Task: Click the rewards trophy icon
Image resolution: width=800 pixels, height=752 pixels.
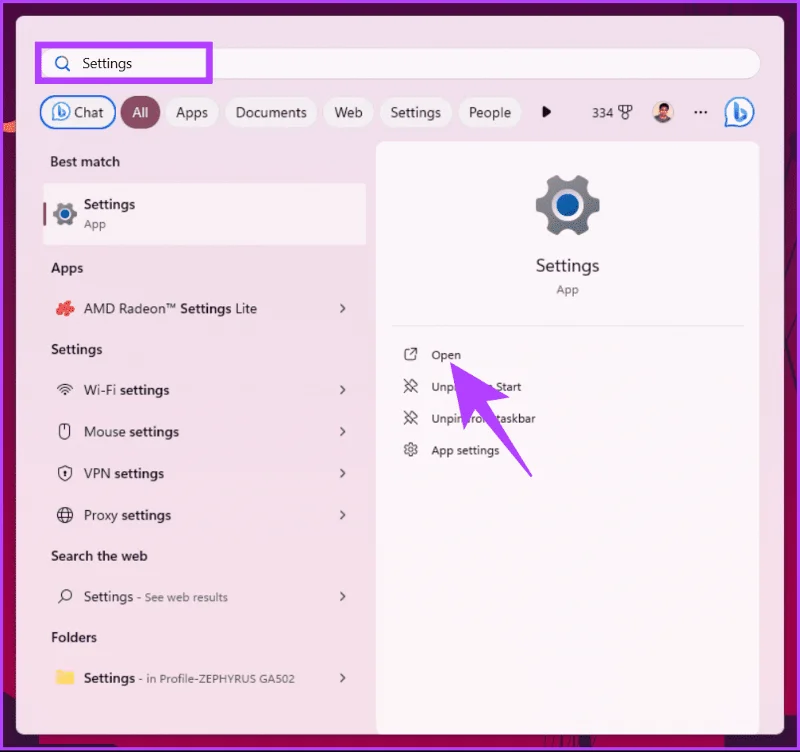Action: [625, 112]
